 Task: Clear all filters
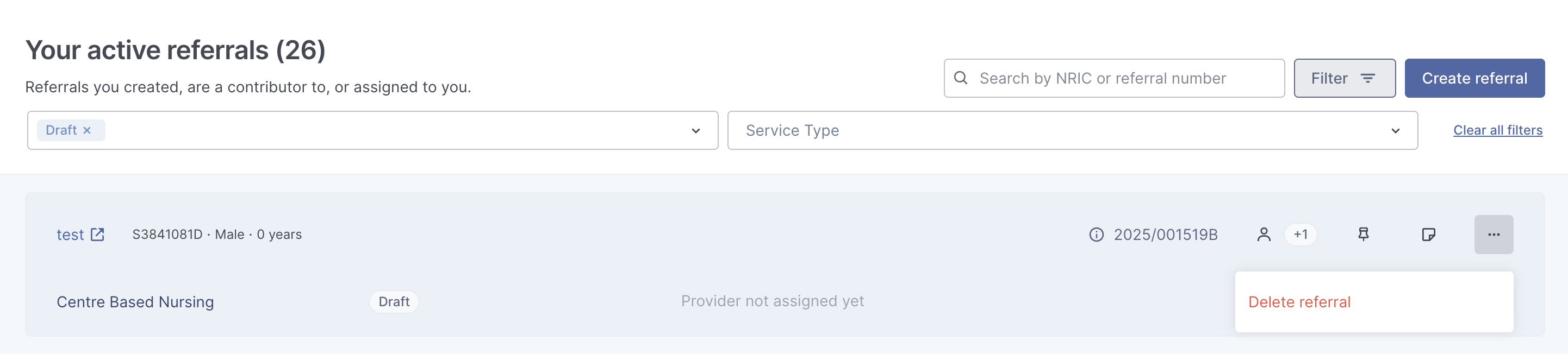tap(1497, 130)
